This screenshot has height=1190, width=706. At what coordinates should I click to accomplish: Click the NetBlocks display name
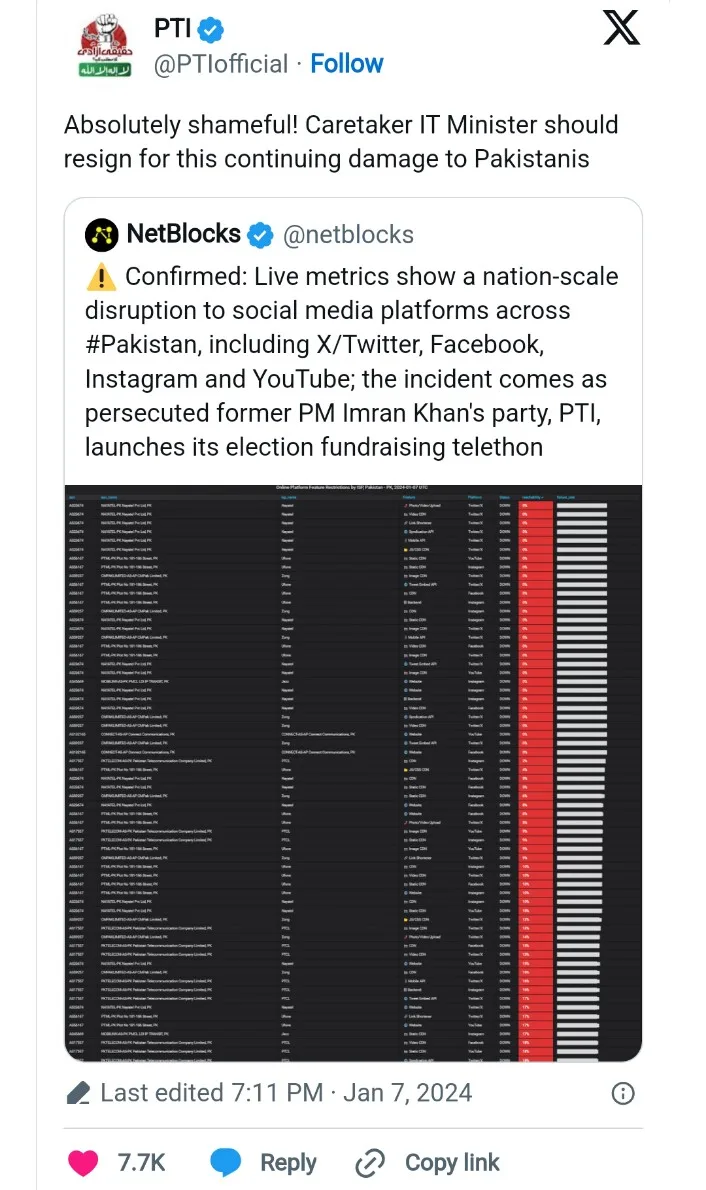183,235
